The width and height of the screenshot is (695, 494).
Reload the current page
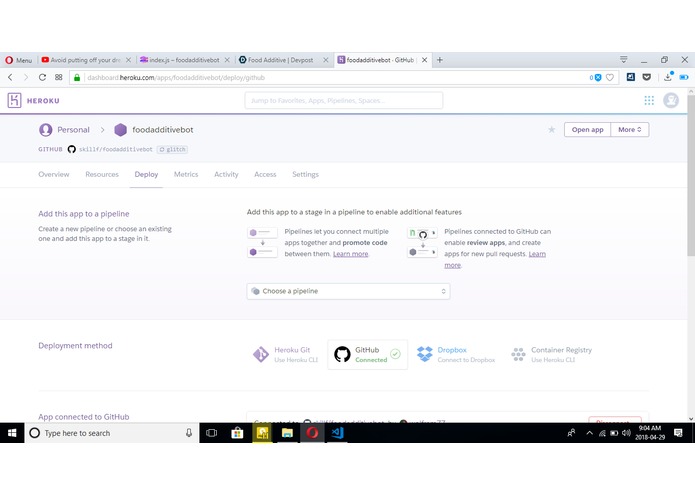pyautogui.click(x=42, y=78)
